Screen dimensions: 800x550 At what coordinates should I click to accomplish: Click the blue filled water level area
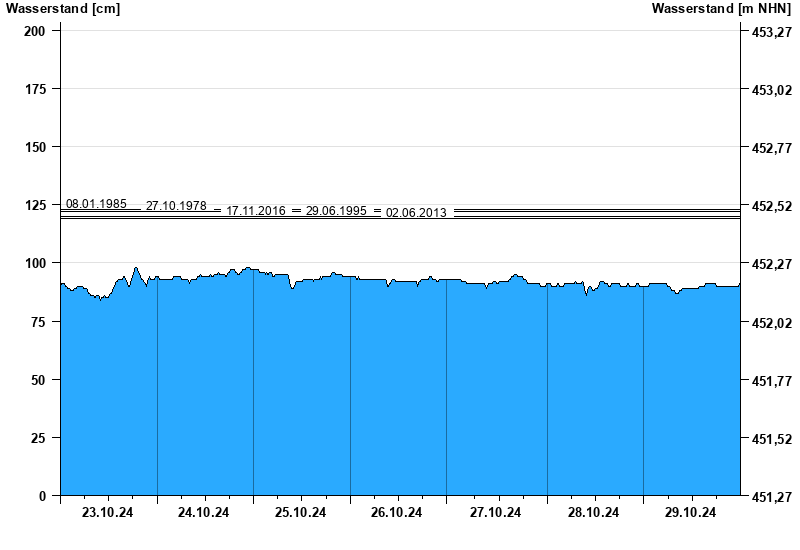[400, 400]
